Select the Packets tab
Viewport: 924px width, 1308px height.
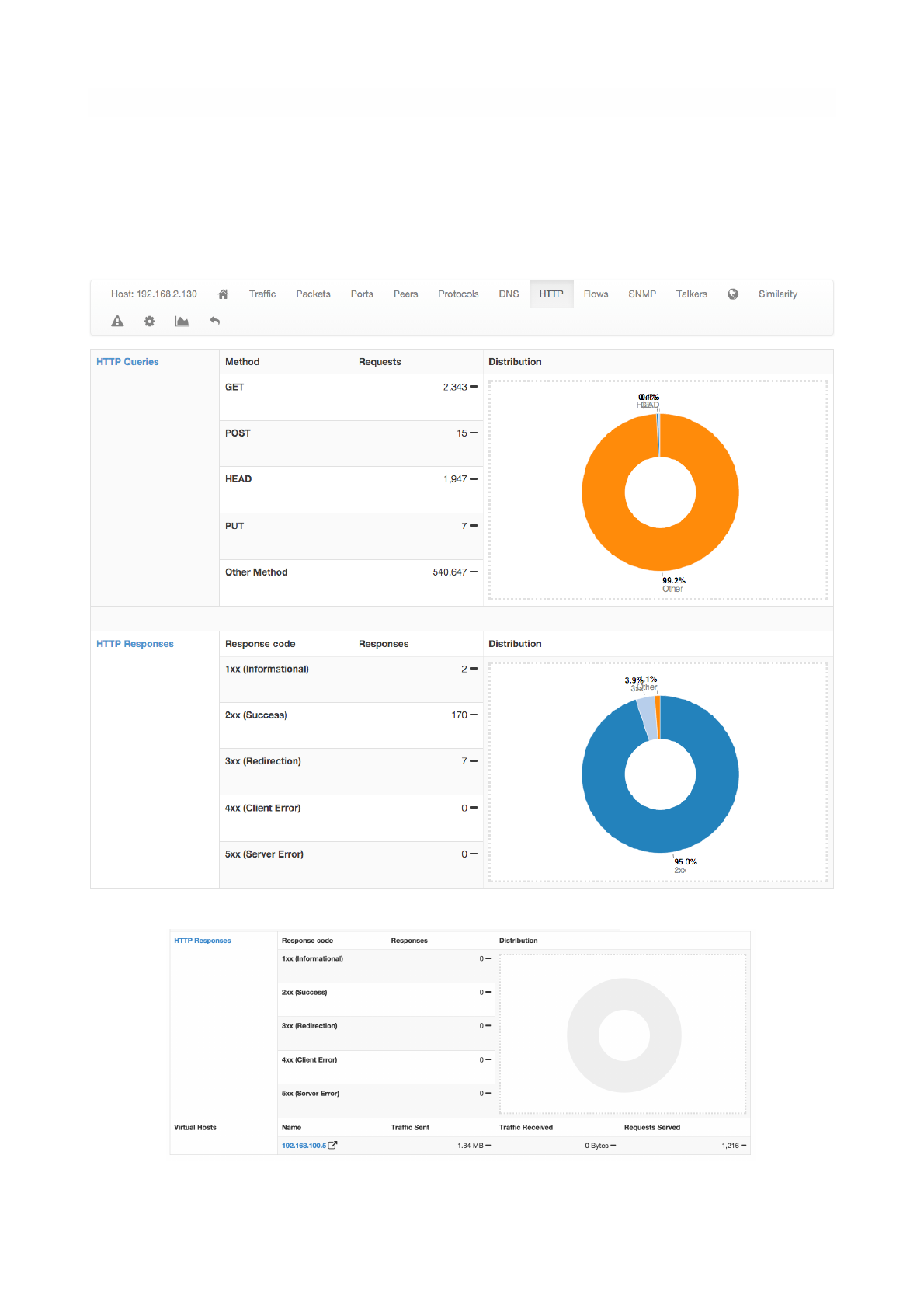pos(313,294)
